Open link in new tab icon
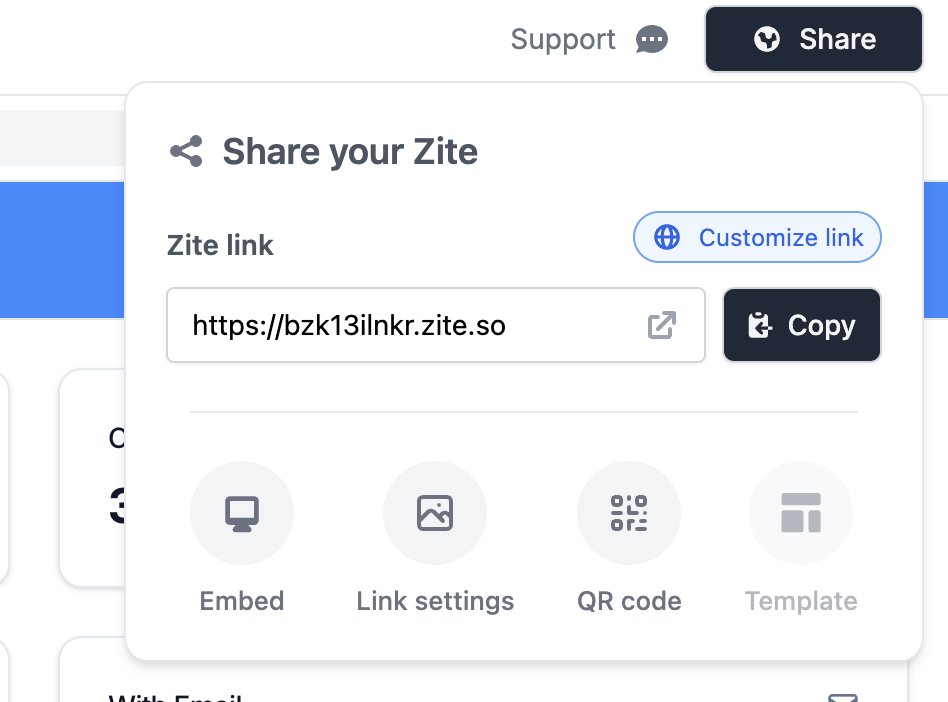The image size is (948, 702). pyautogui.click(x=661, y=325)
